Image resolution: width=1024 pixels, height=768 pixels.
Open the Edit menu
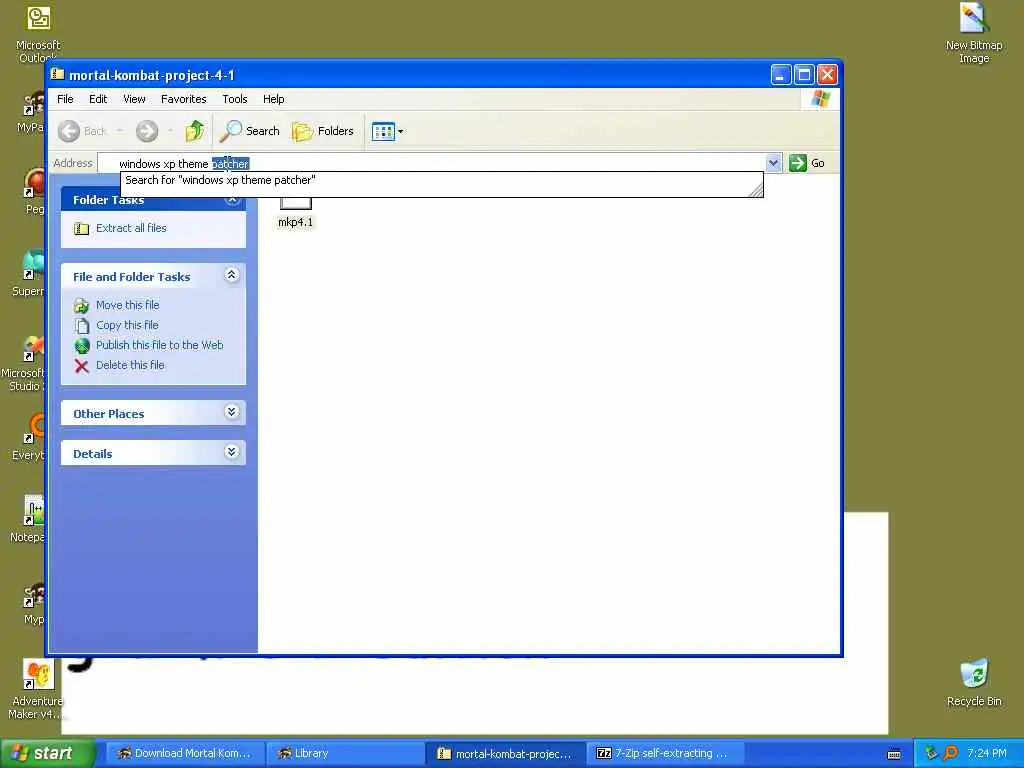click(98, 99)
